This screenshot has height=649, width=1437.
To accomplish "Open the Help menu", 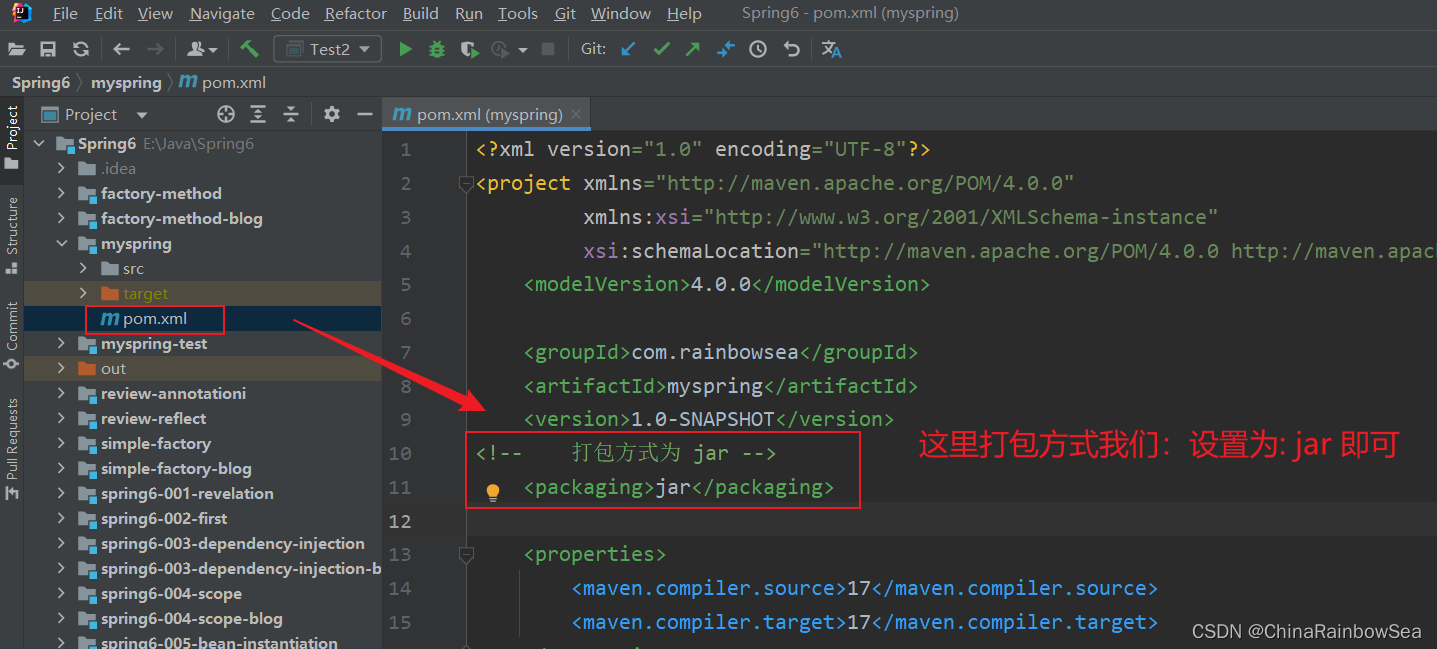I will 684,14.
